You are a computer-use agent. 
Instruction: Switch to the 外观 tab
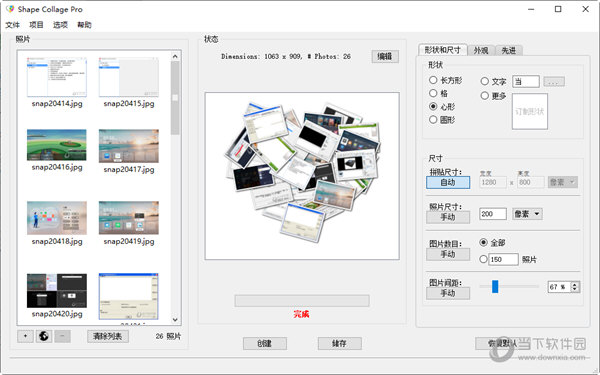[481, 51]
